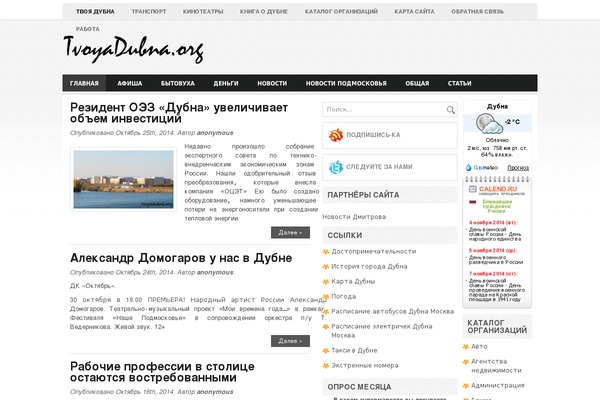Open the История города Дубна link

[x=369, y=267]
